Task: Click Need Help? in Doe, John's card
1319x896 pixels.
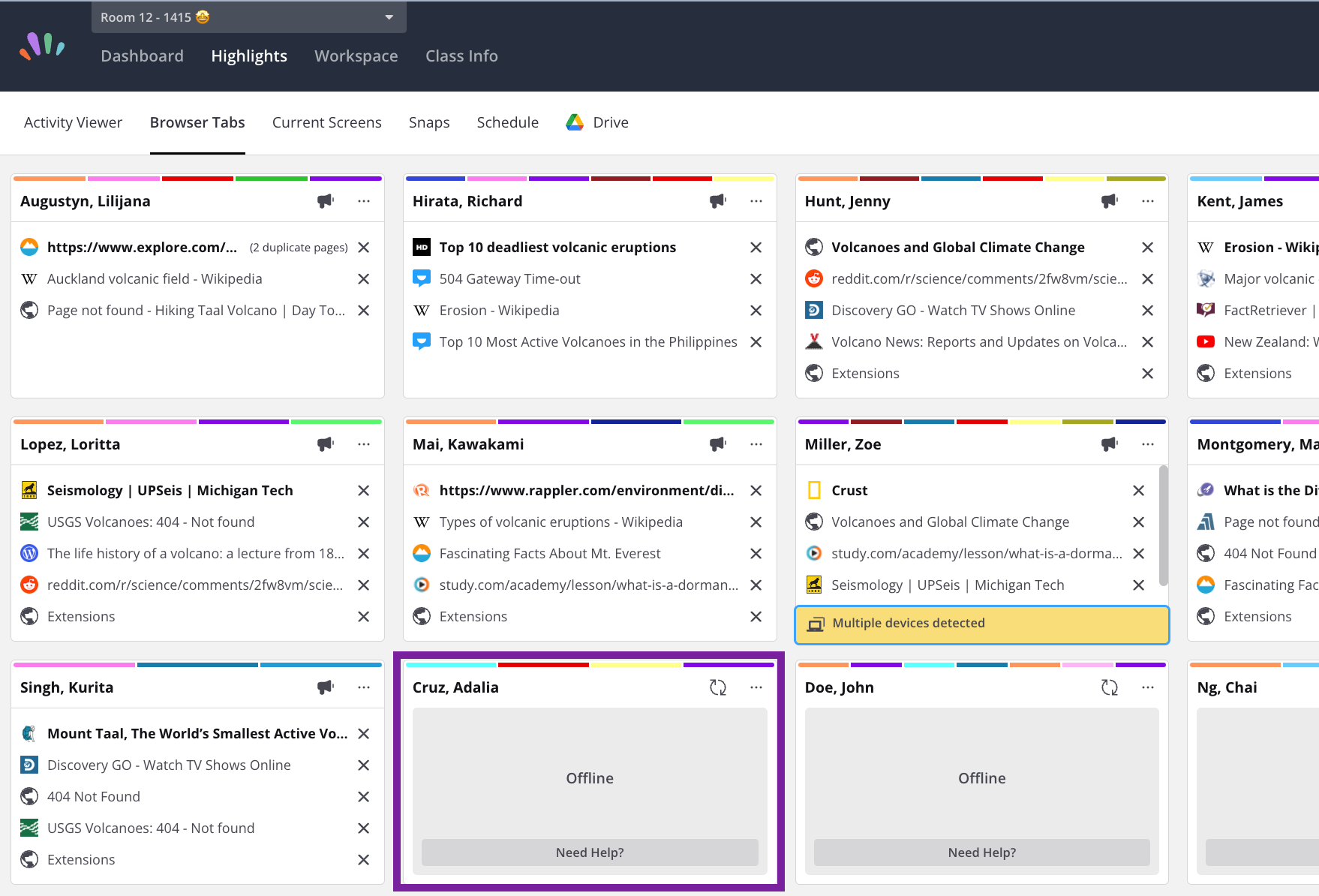Action: point(982,852)
